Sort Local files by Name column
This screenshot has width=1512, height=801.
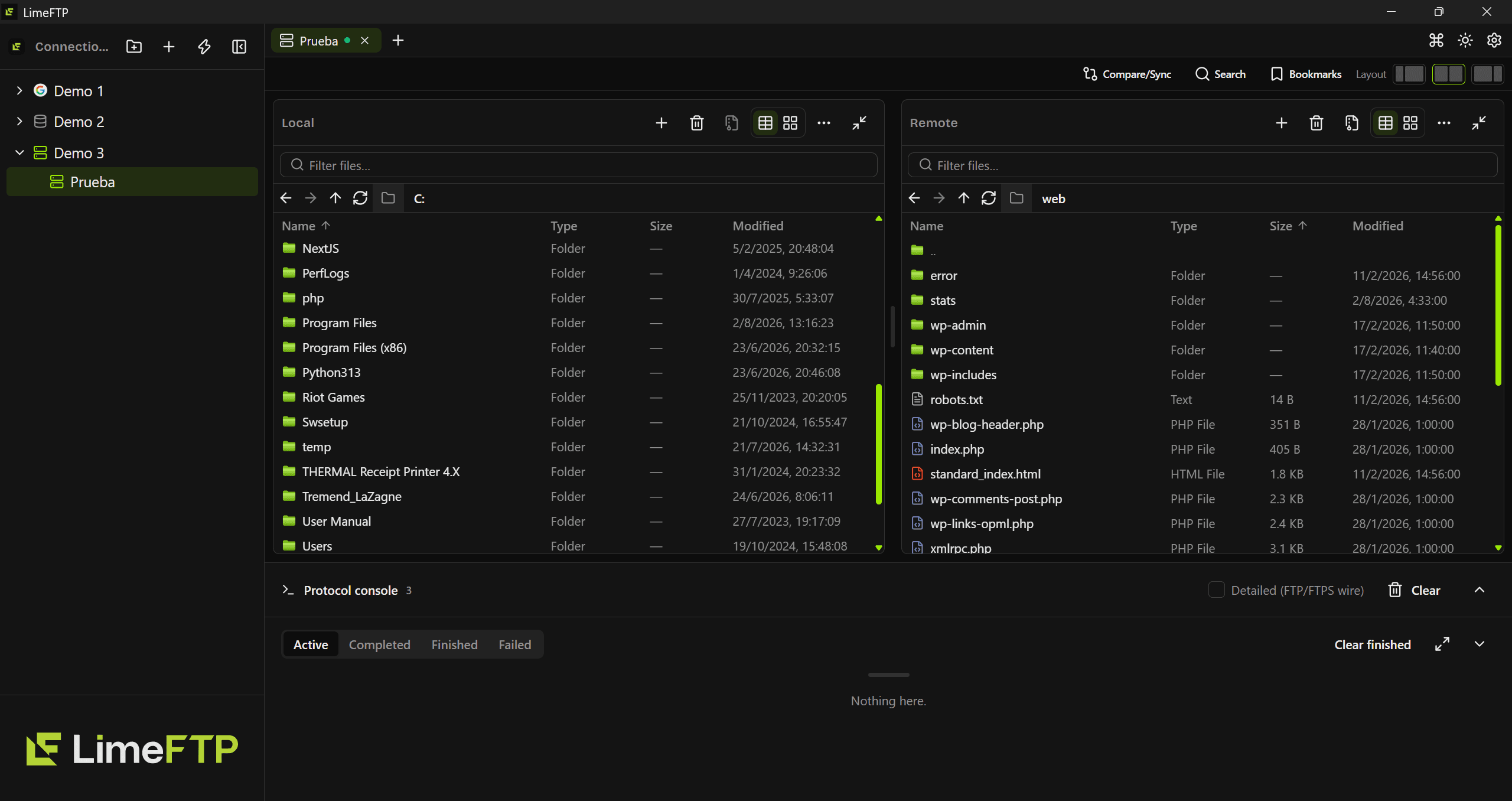305,226
